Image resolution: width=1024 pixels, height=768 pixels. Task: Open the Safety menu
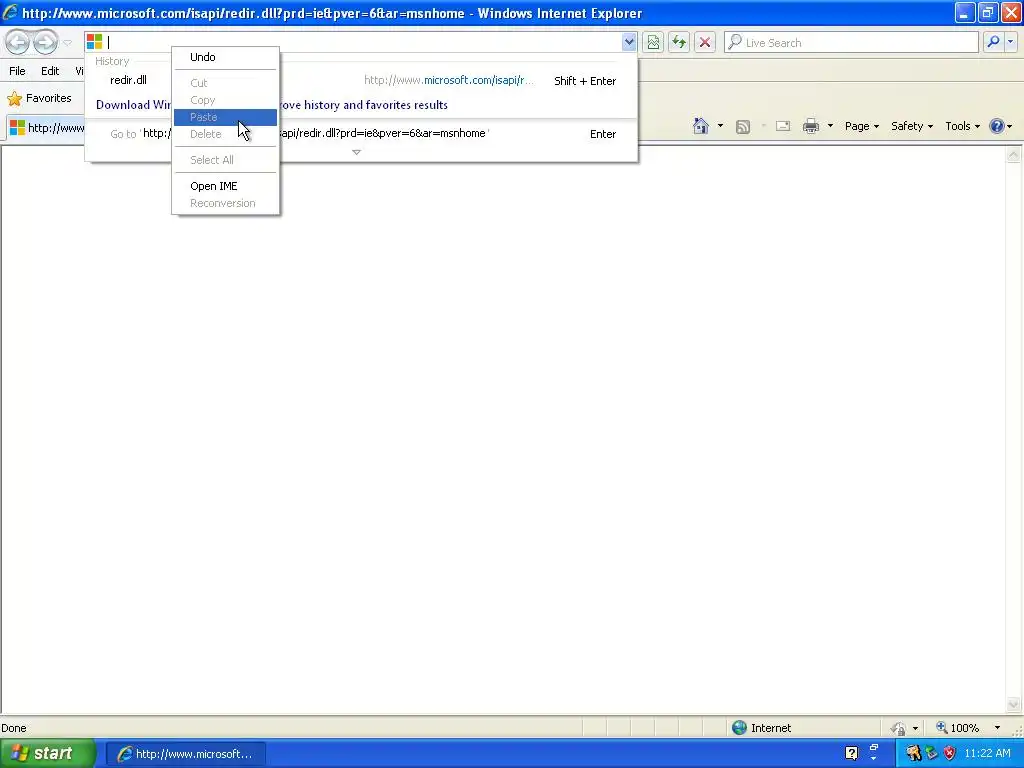pyautogui.click(x=912, y=126)
